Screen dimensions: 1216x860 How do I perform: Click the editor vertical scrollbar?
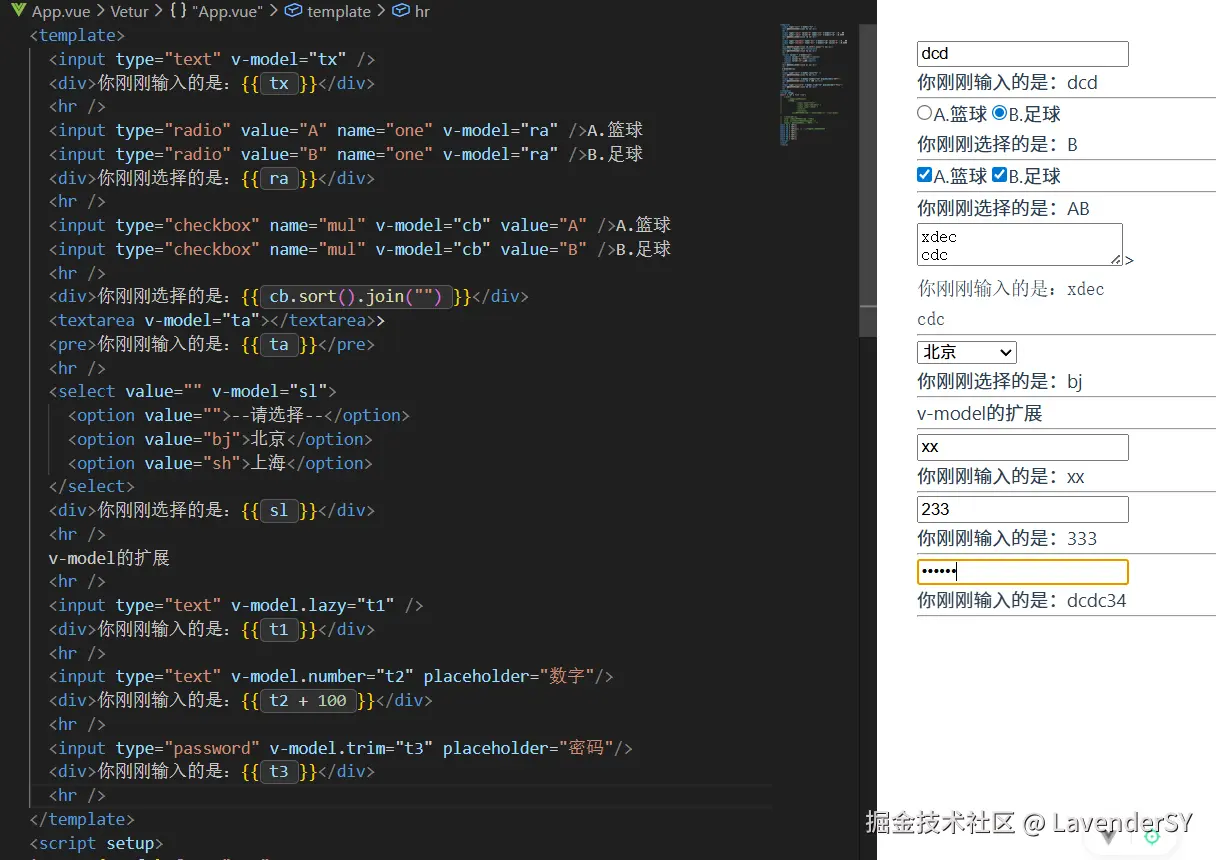pos(867,200)
